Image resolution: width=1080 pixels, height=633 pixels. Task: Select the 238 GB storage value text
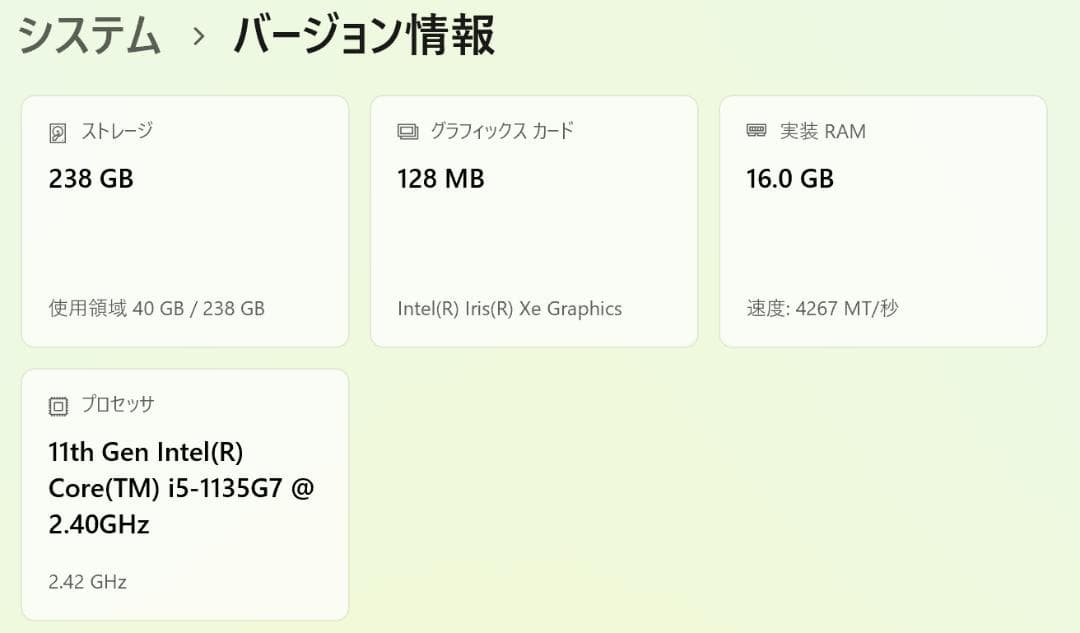click(90, 179)
